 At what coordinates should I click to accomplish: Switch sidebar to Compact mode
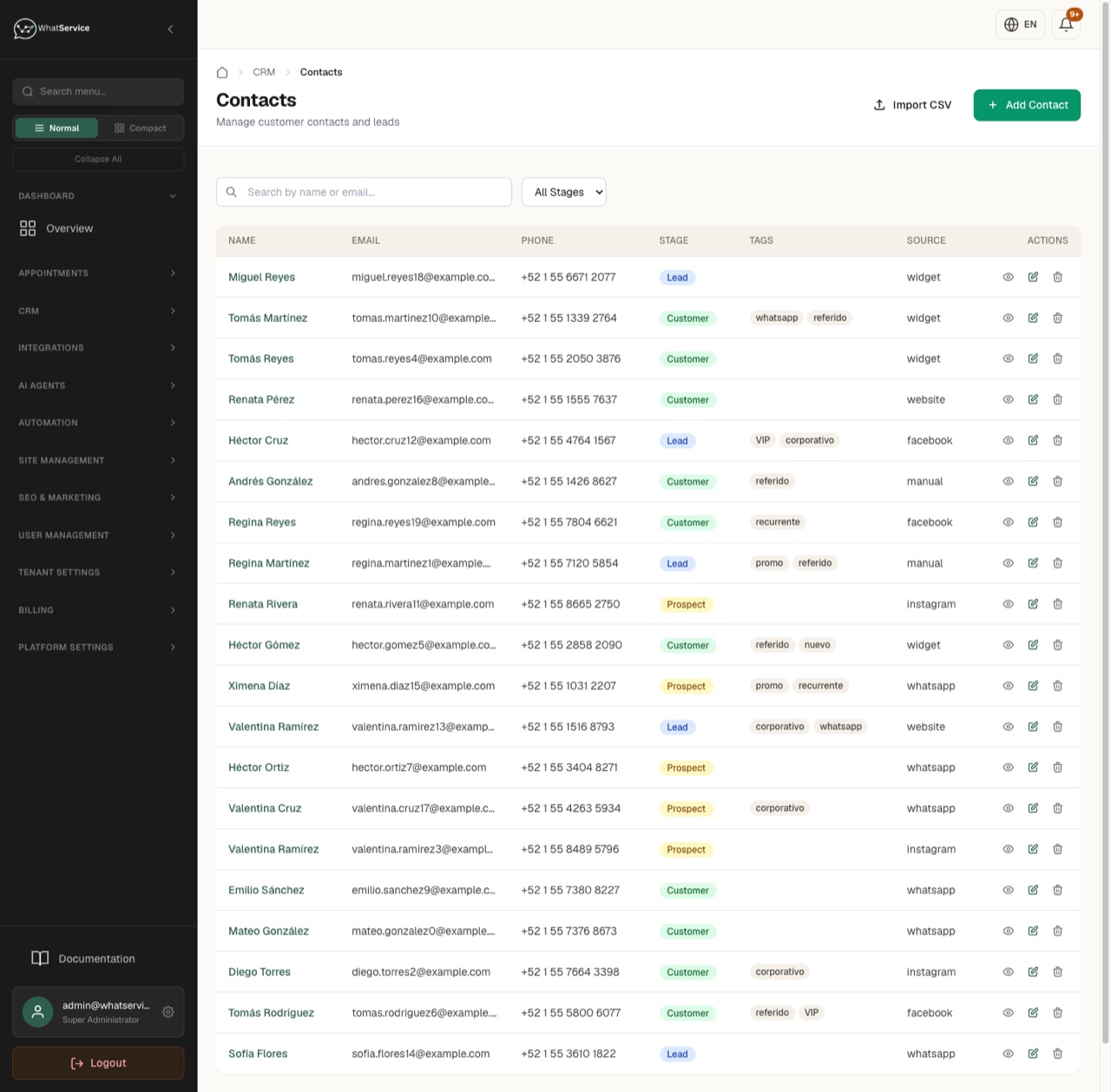[x=140, y=128]
